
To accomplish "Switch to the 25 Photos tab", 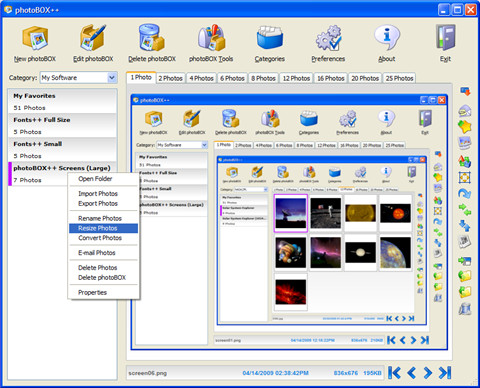I will tap(399, 78).
